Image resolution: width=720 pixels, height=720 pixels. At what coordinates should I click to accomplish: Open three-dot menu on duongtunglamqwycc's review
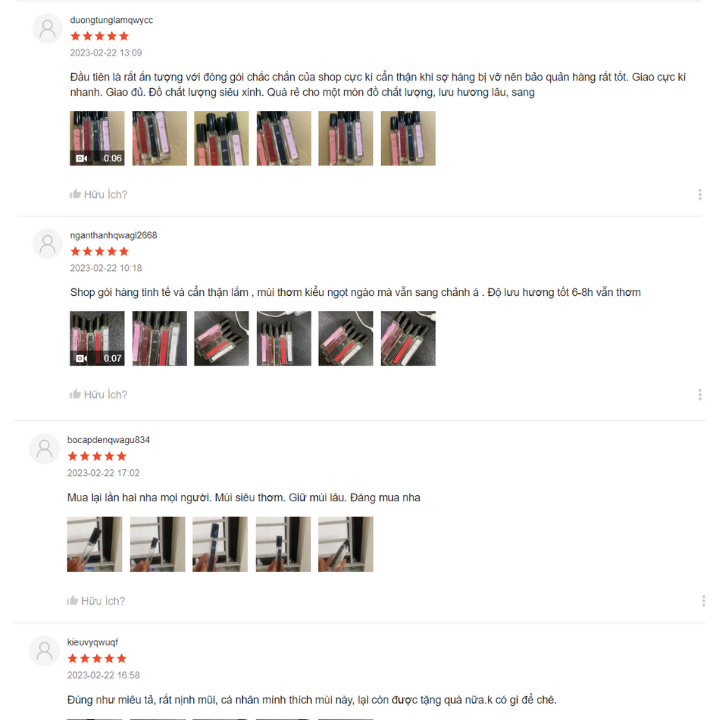700,194
